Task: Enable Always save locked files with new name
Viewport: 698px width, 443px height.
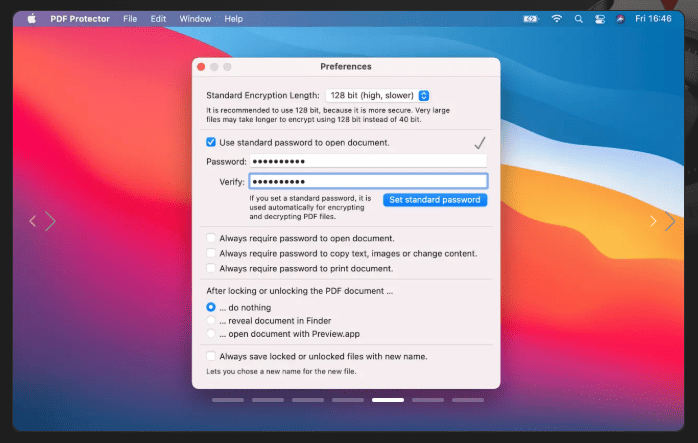Action: 211,356
